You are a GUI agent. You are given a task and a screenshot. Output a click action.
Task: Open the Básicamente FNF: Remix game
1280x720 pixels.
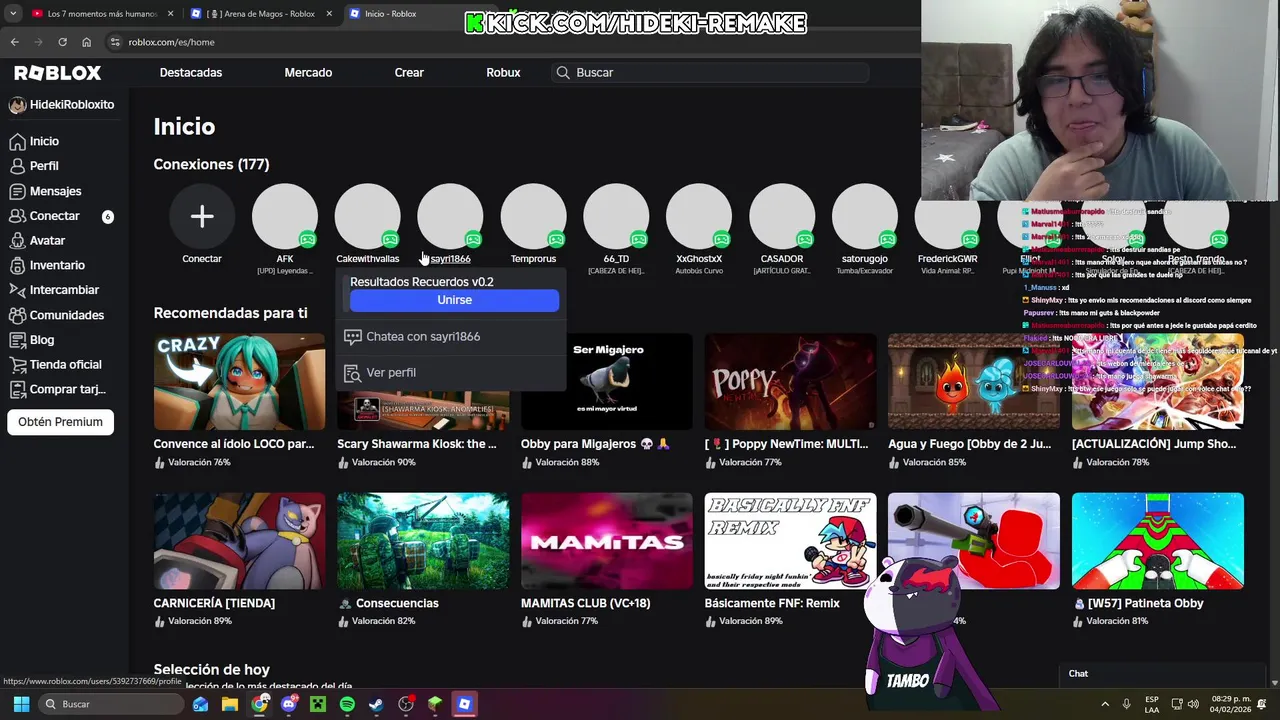790,541
